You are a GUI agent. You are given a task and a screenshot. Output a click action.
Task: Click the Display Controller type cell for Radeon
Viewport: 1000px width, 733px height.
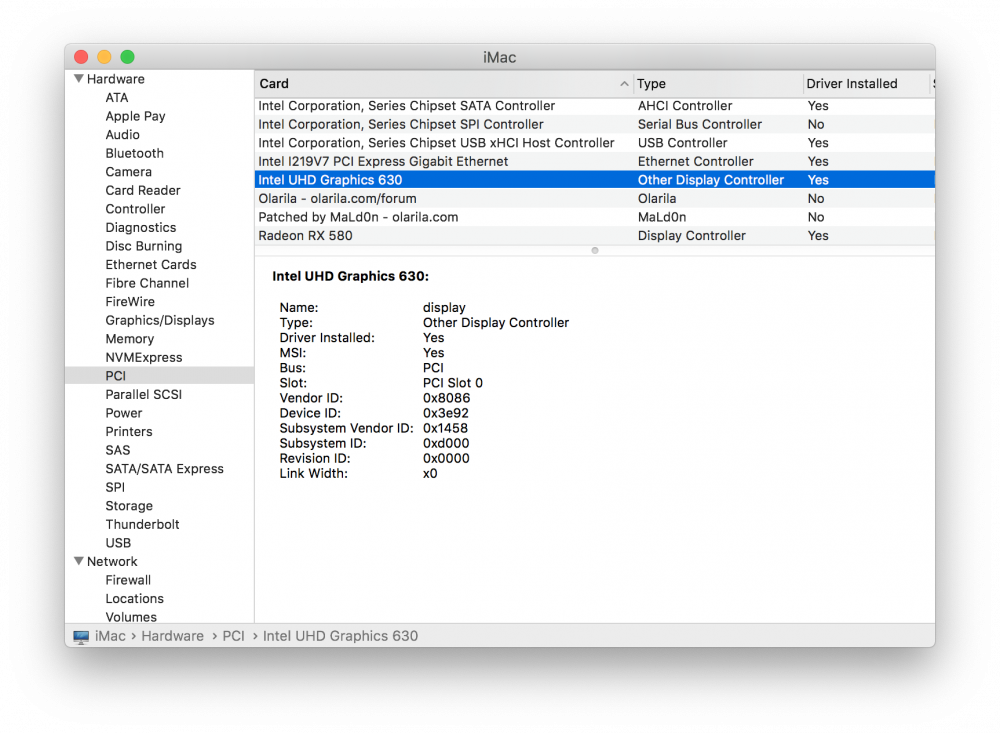(x=691, y=235)
